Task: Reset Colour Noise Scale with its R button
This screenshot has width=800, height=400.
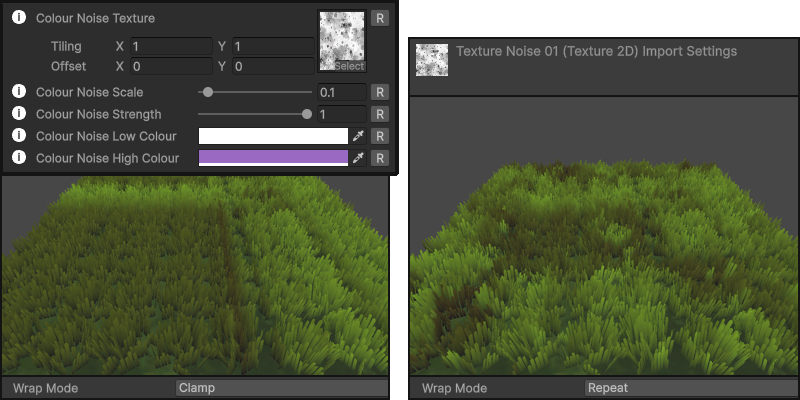Action: (x=379, y=92)
